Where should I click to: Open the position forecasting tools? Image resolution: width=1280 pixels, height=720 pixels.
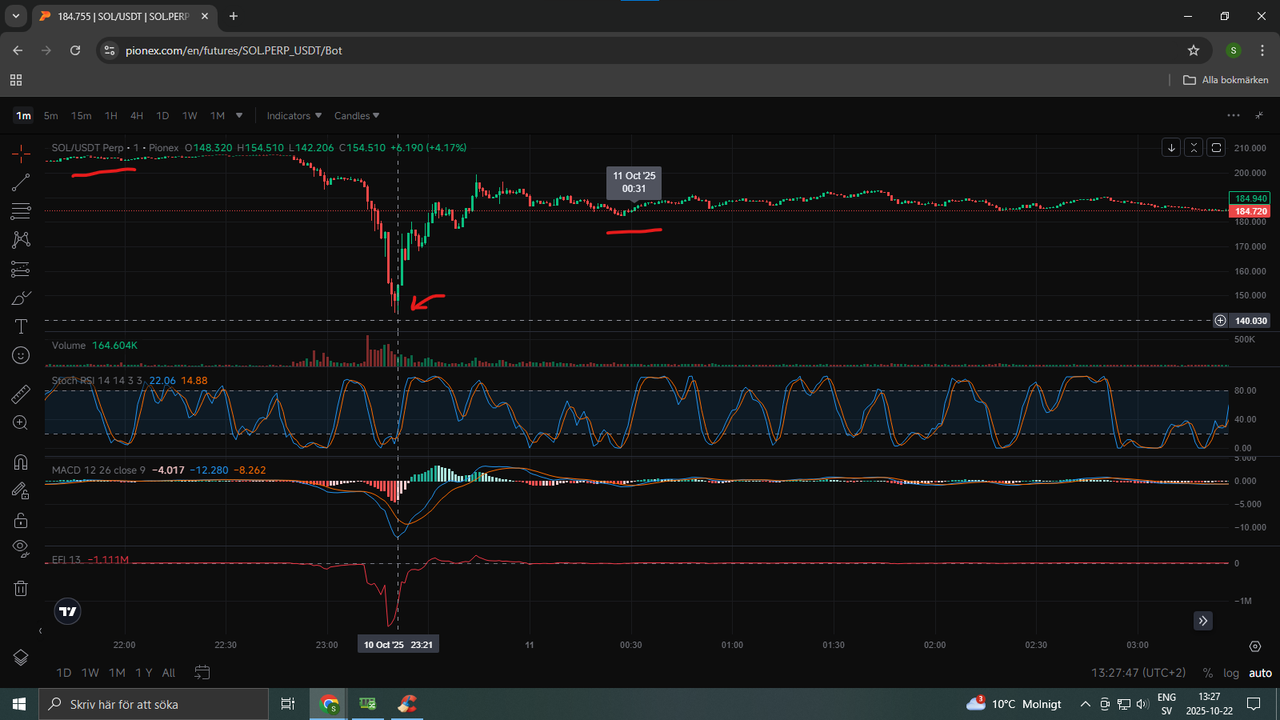pos(20,269)
